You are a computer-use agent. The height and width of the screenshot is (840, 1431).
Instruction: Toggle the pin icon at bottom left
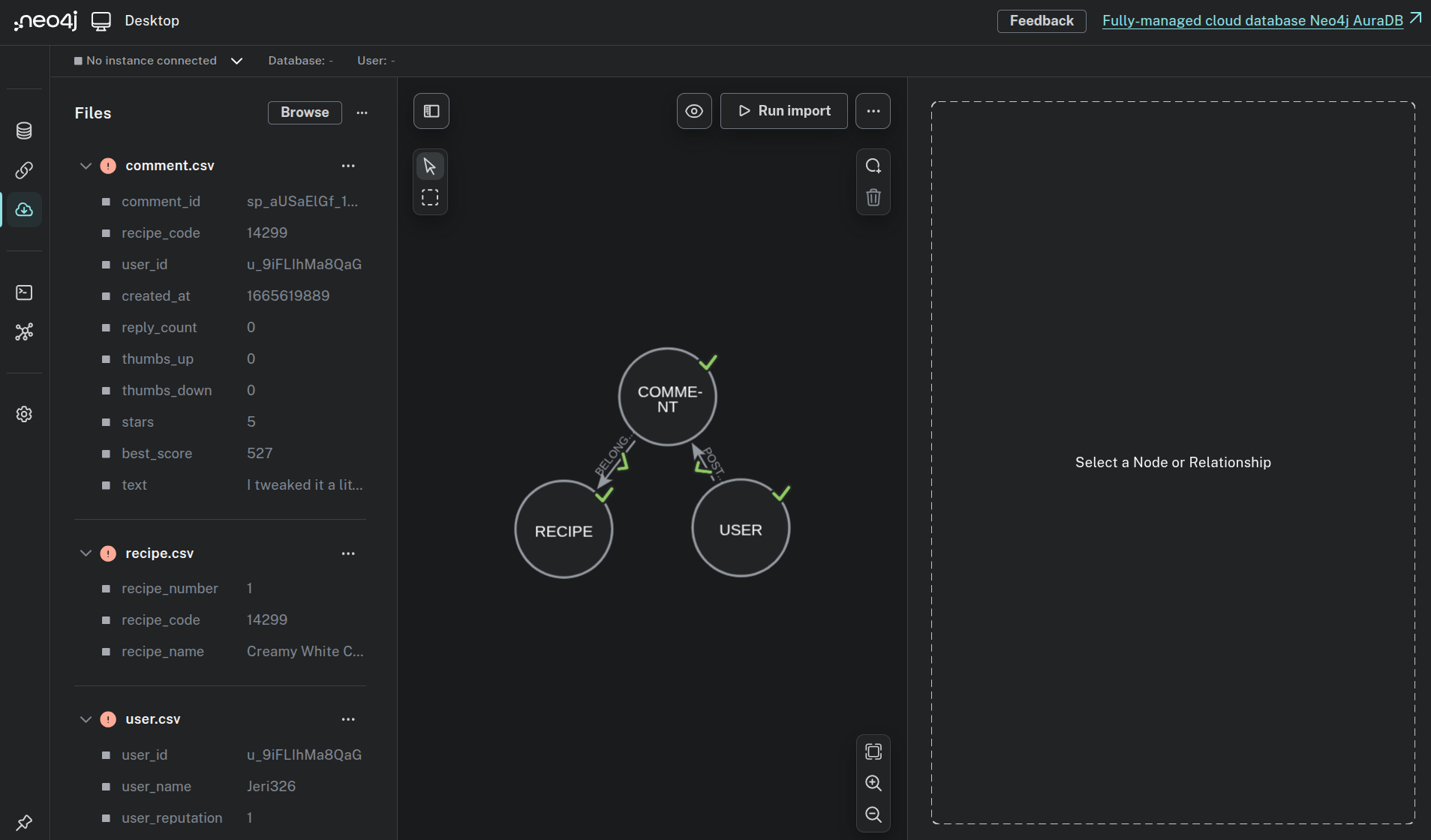[x=23, y=821]
